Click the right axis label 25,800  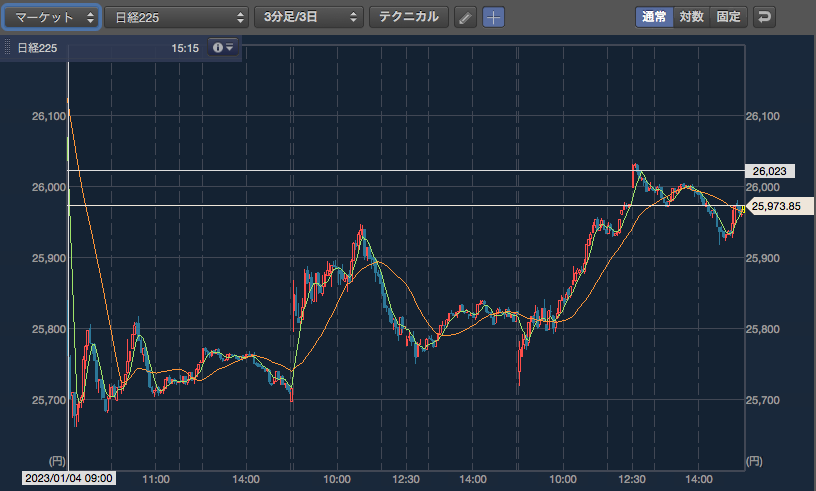click(763, 329)
